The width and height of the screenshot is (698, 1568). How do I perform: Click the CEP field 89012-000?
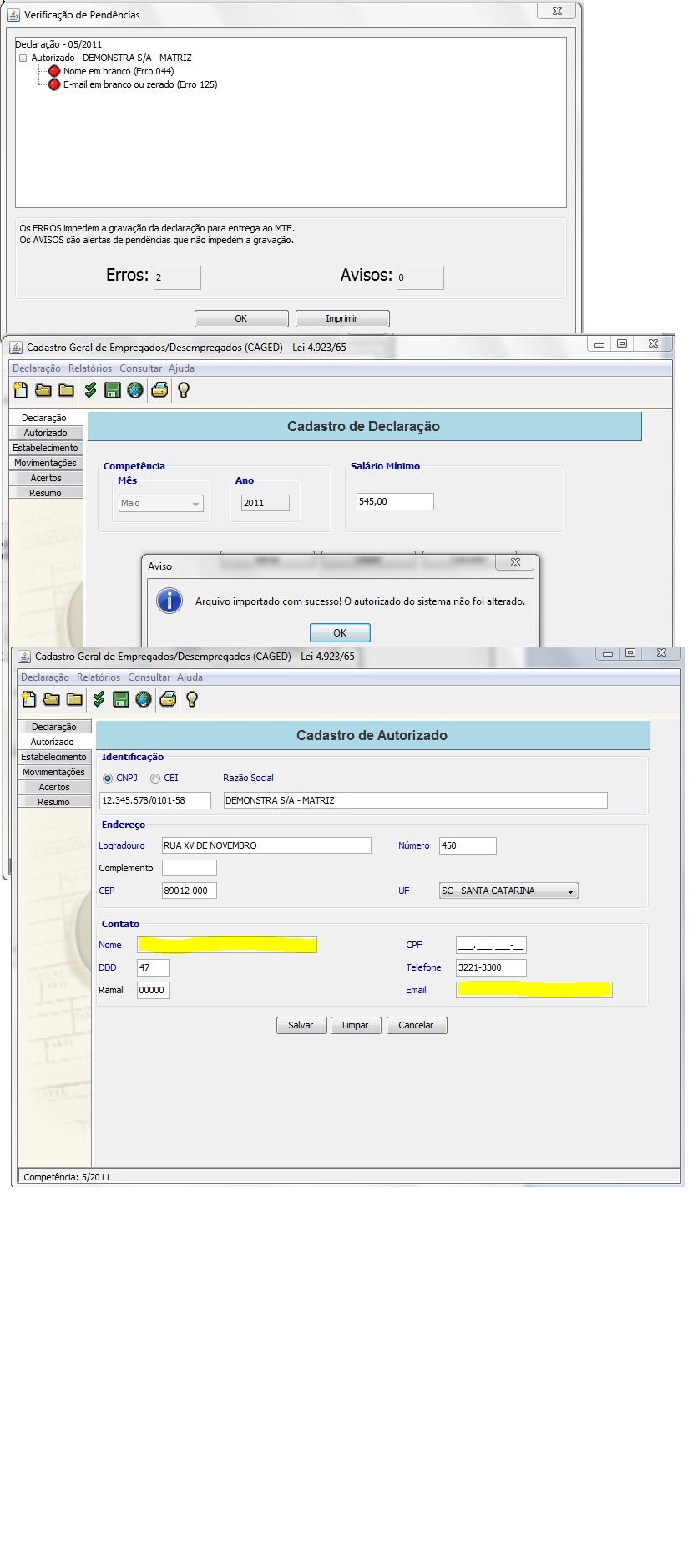tap(190, 891)
